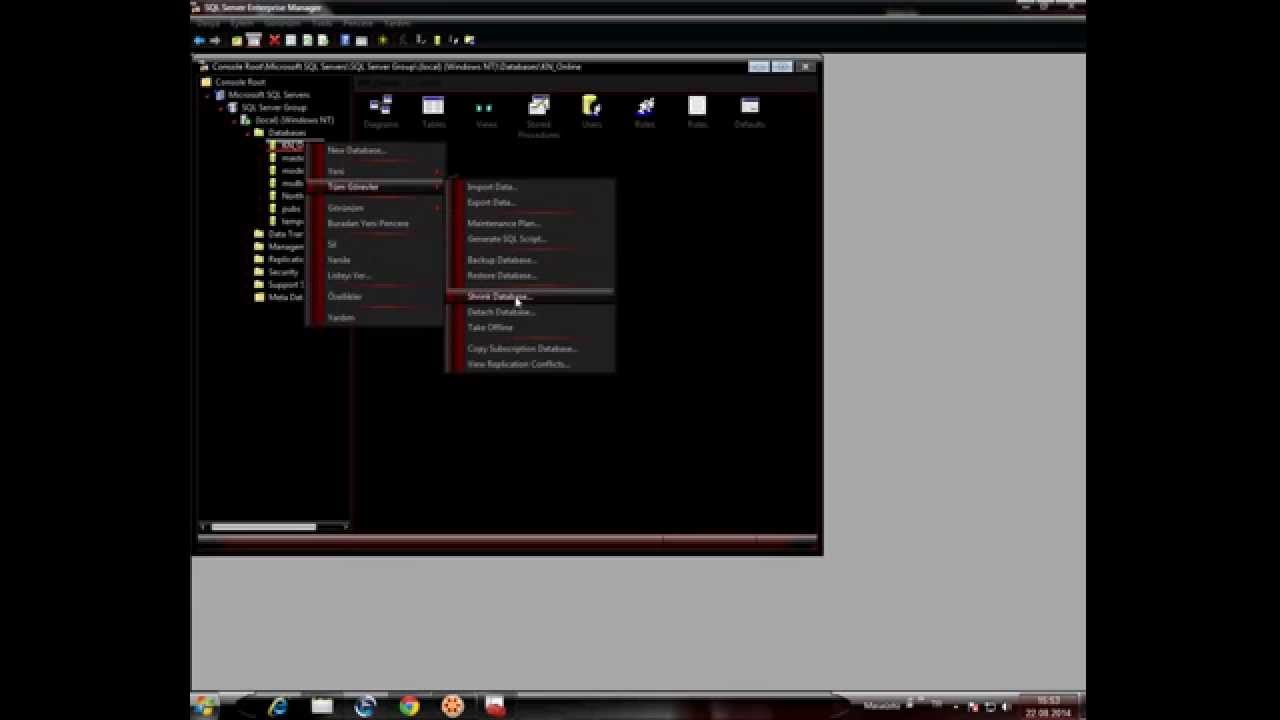Click the red X Delete toolbar icon
Image resolution: width=1280 pixels, height=720 pixels.
(274, 40)
